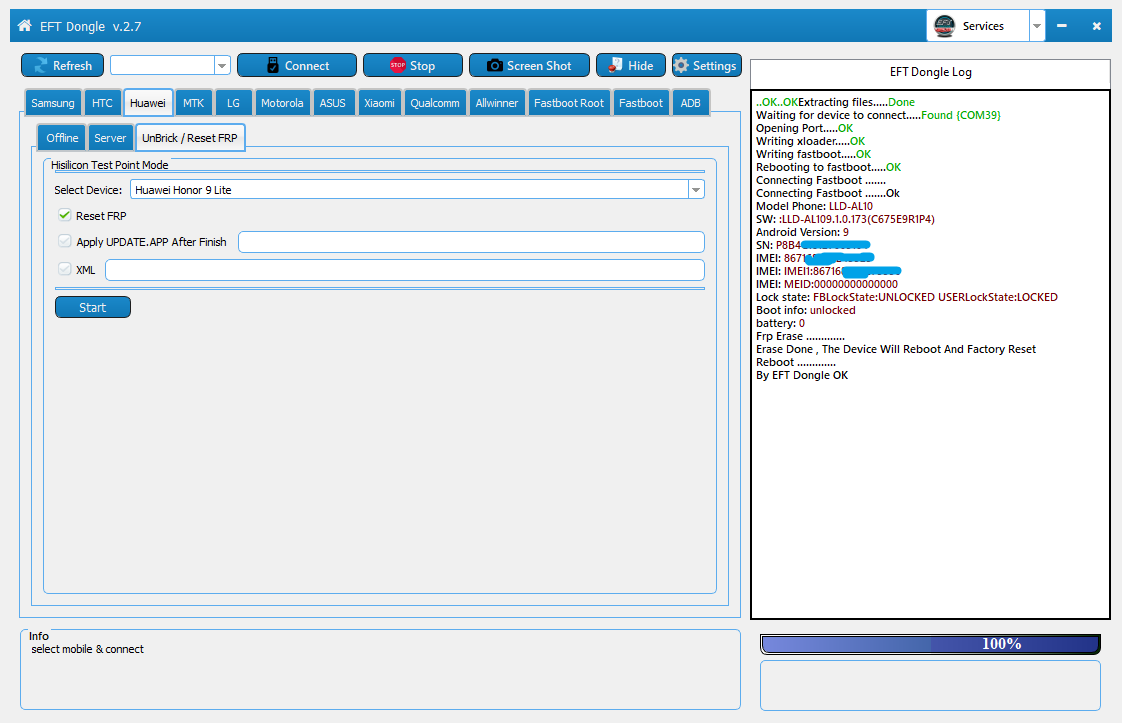Click the 'Erase Done' log line
Image resolution: width=1122 pixels, height=723 pixels.
click(x=896, y=349)
